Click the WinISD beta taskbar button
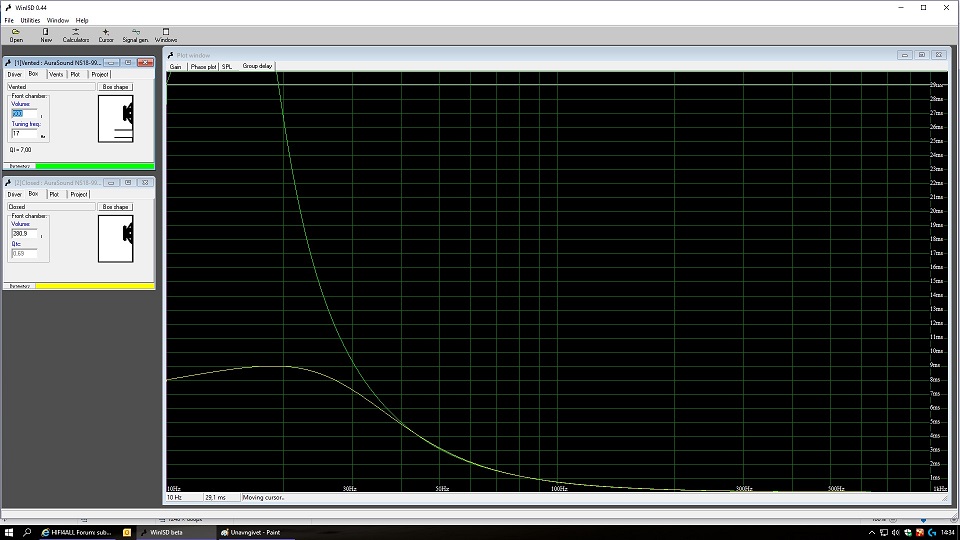The width and height of the screenshot is (960, 540). click(176, 533)
